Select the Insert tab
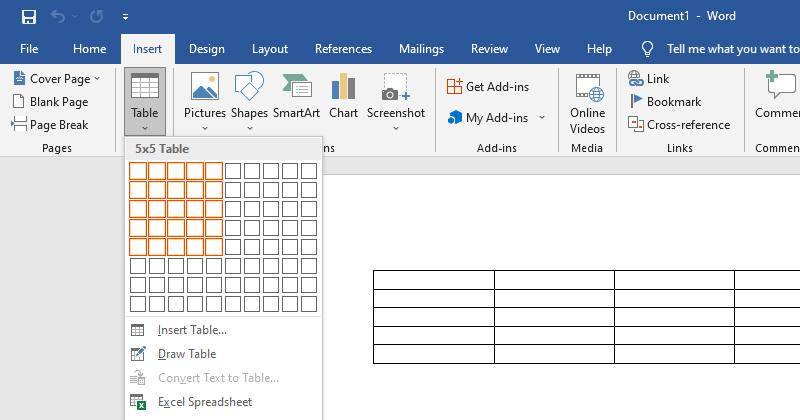This screenshot has height=420, width=800. point(147,49)
